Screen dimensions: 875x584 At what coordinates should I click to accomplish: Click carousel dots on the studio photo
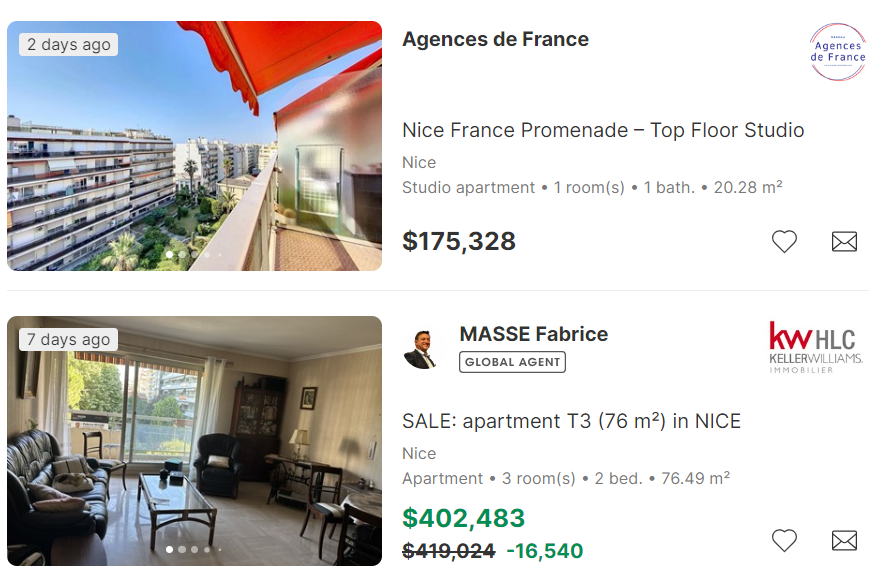[194, 254]
